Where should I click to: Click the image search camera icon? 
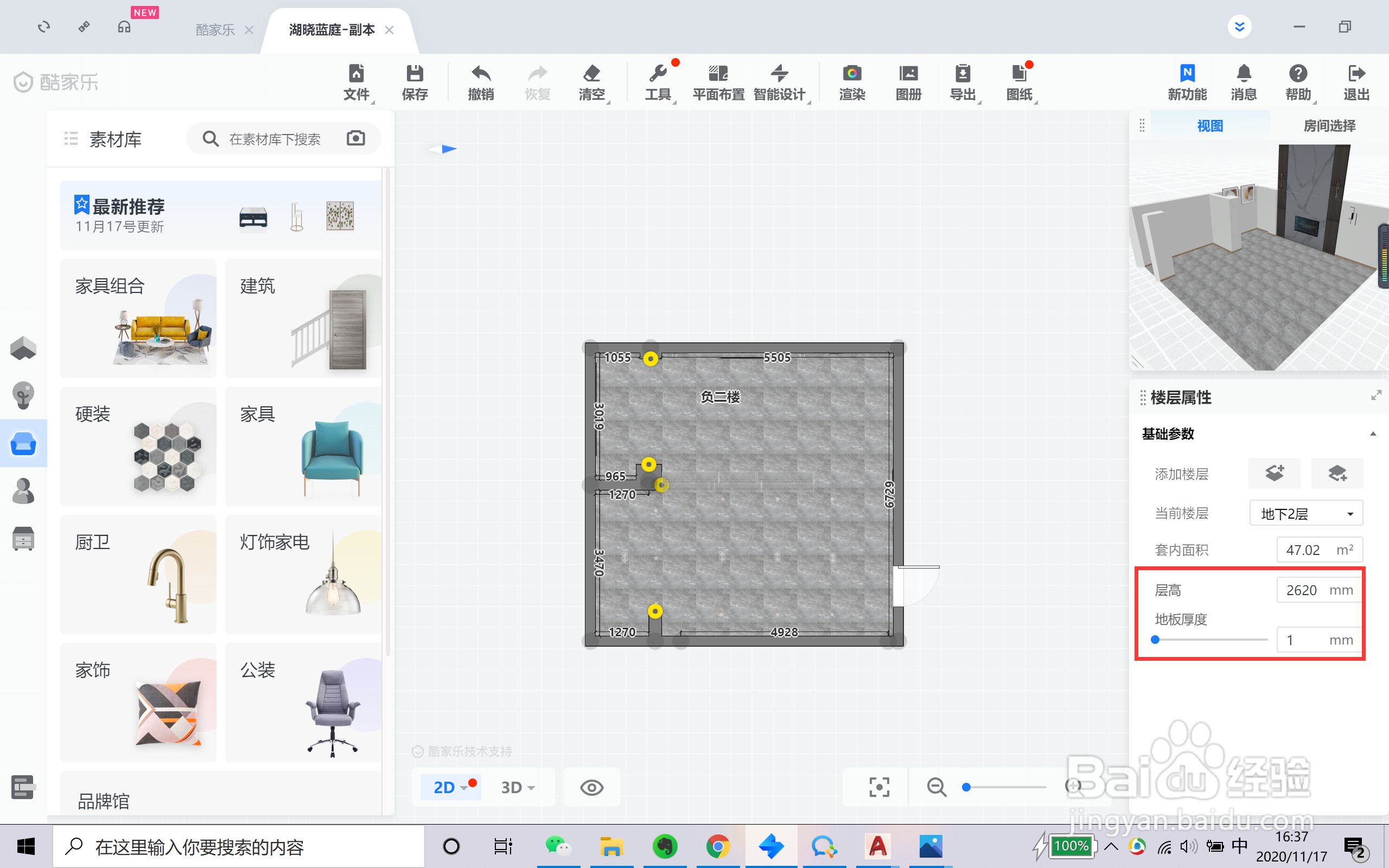tap(356, 138)
